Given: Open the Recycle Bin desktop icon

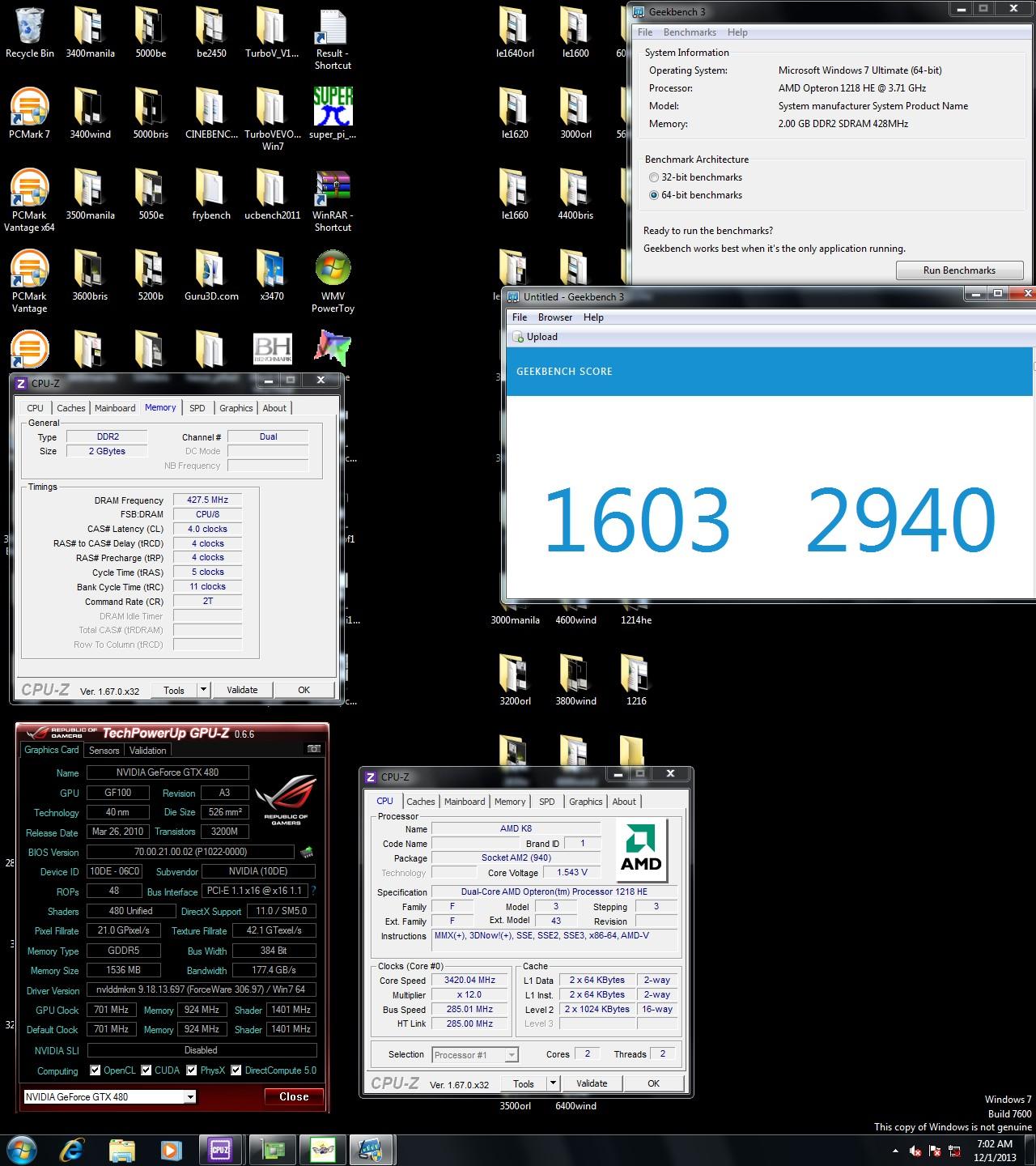Looking at the screenshot, I should point(30,32).
